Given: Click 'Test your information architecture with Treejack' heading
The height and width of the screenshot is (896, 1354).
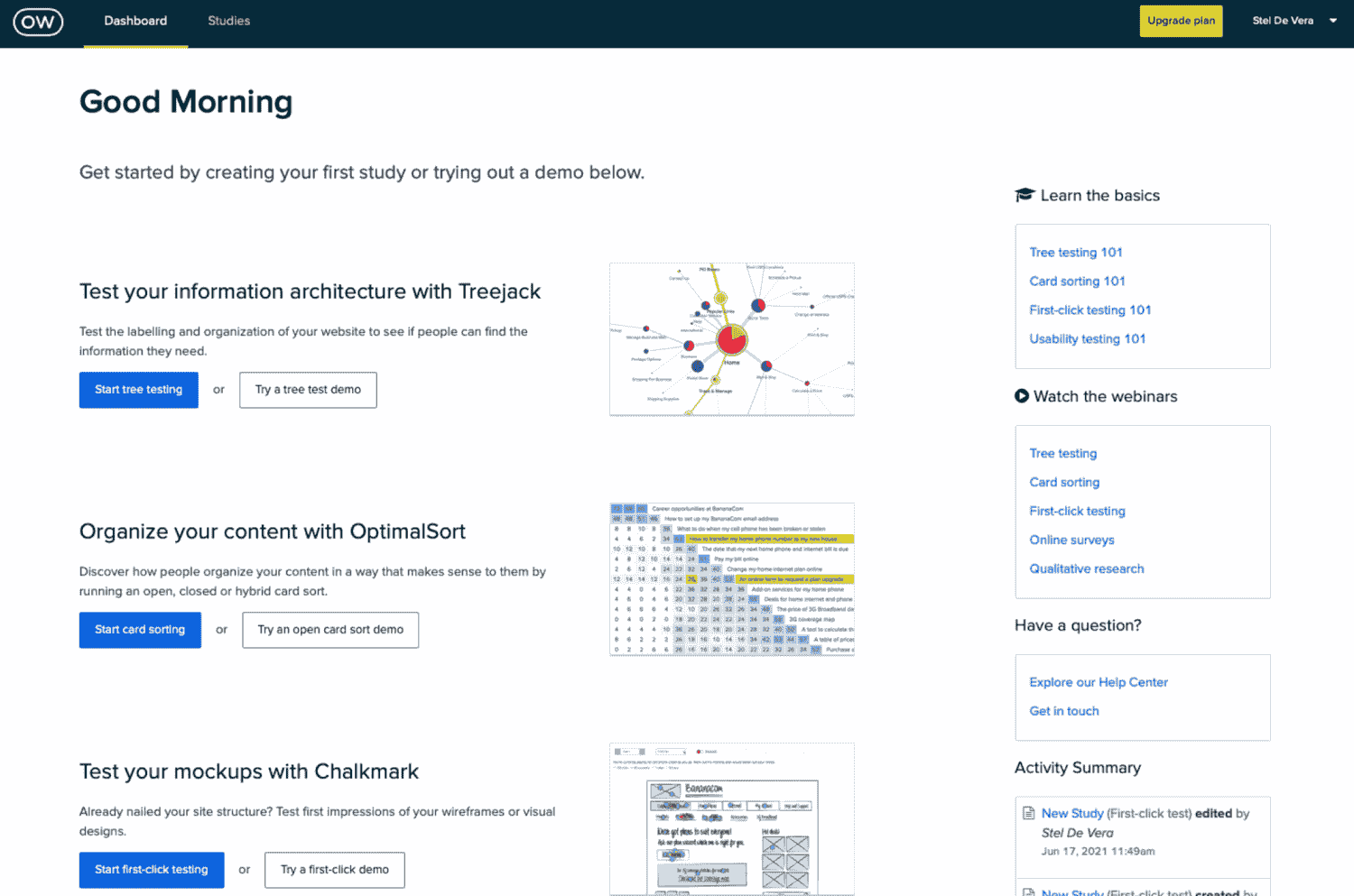Looking at the screenshot, I should [310, 292].
